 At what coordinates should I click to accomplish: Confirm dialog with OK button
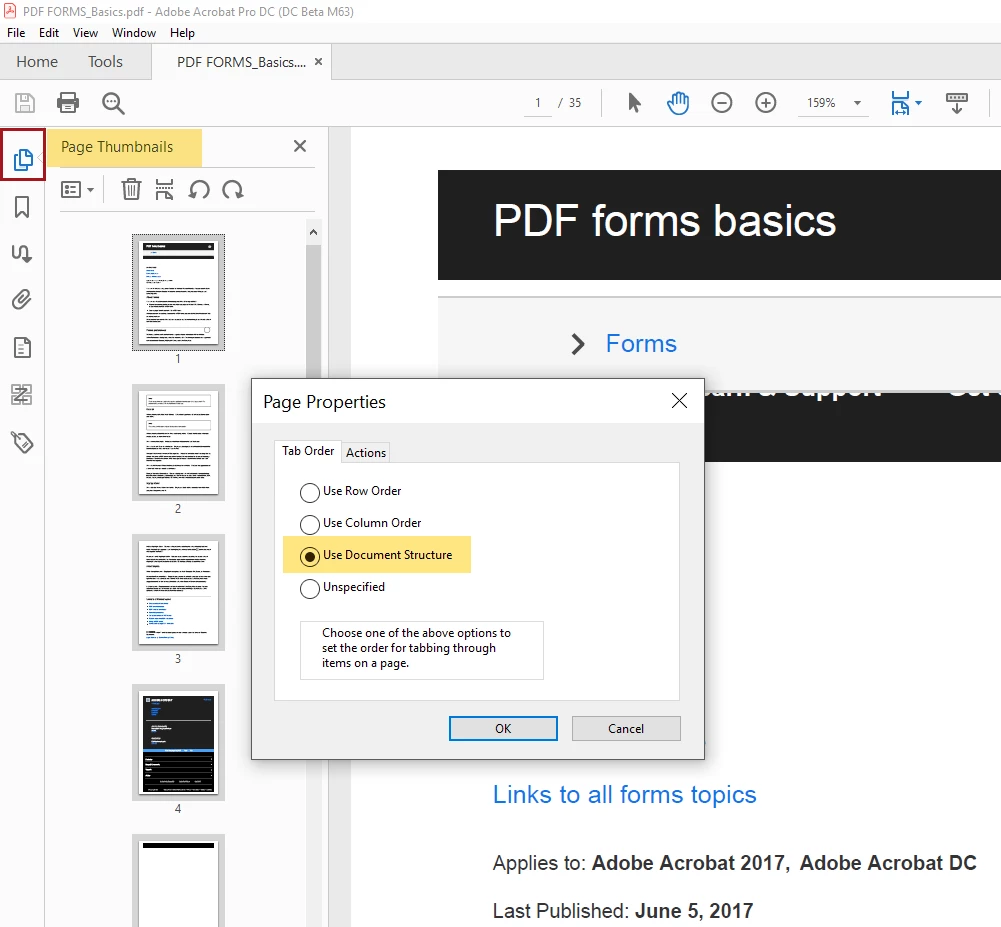coord(503,728)
